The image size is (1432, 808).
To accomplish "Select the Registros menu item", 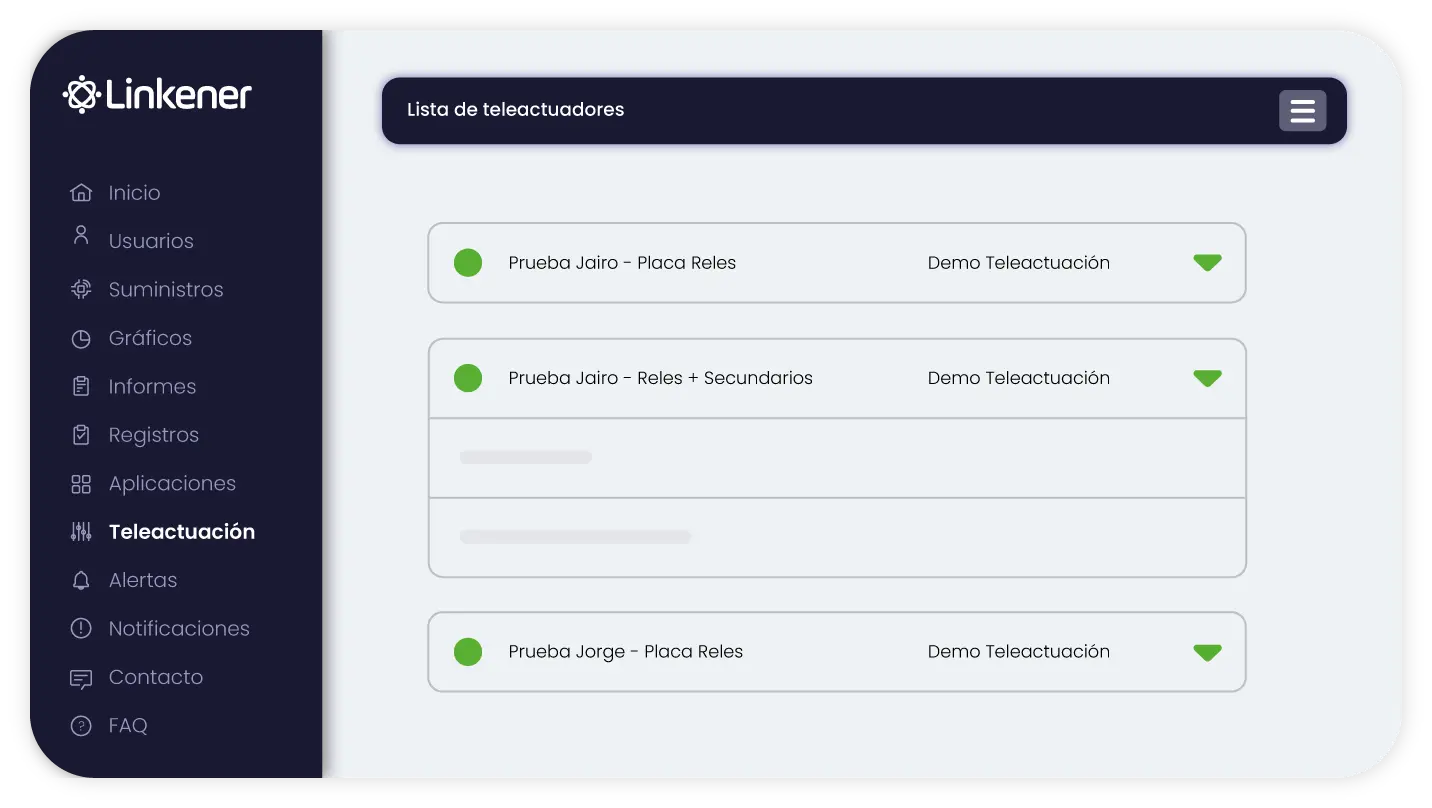I will coord(154,435).
